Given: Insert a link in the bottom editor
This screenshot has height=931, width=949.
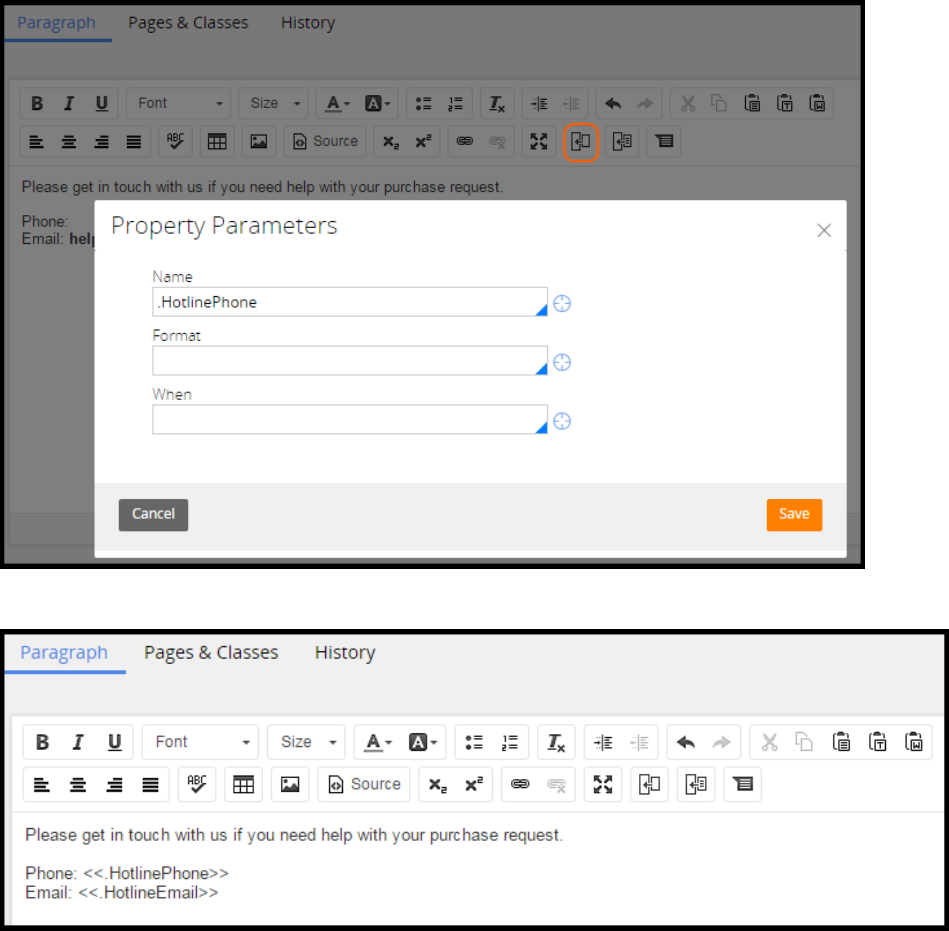Looking at the screenshot, I should coord(520,785).
